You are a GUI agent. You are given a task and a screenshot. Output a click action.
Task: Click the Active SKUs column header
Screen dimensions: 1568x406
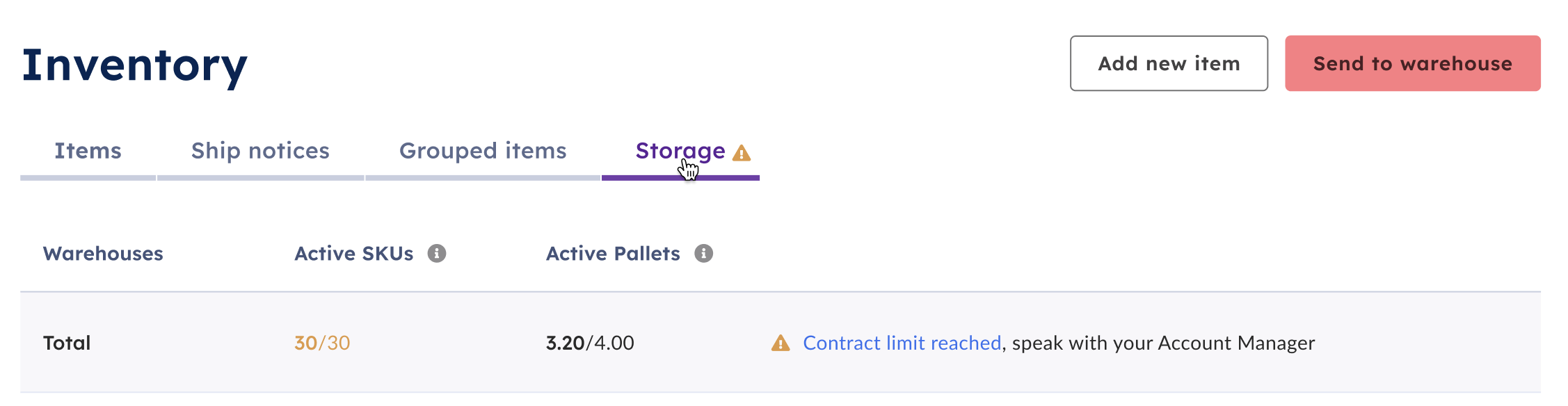(354, 254)
